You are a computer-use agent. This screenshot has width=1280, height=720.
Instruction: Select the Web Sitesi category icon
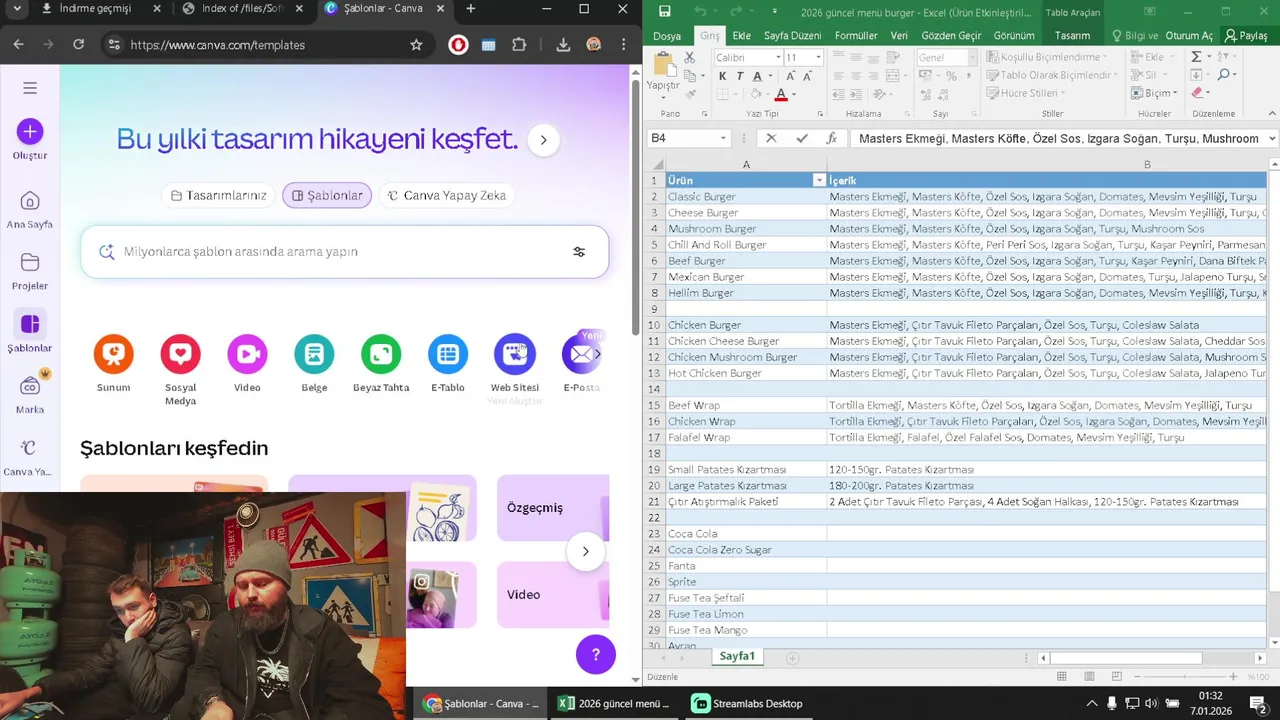pos(515,354)
